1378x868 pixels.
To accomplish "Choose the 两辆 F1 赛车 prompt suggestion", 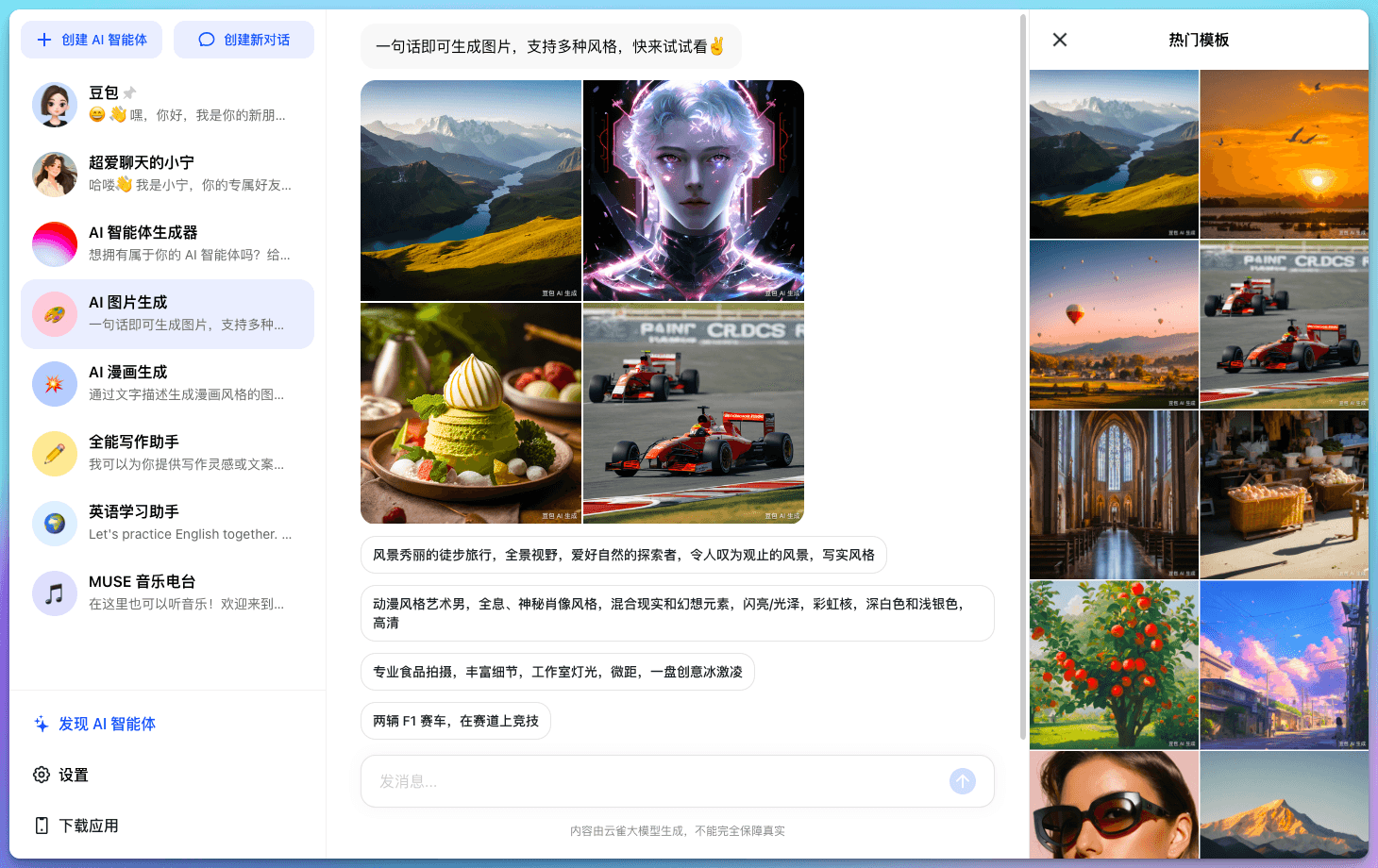I will pos(456,721).
